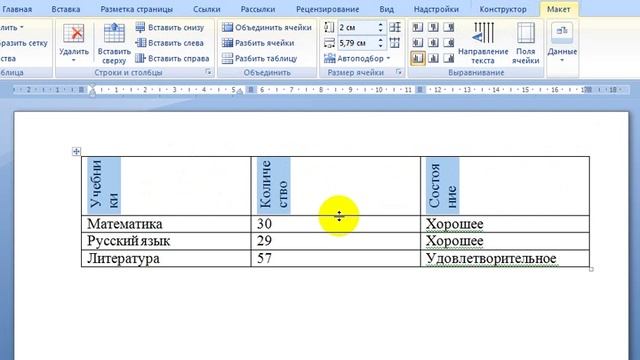The image size is (640, 360).
Task: Align cell text top center
Action: (x=433, y=27)
